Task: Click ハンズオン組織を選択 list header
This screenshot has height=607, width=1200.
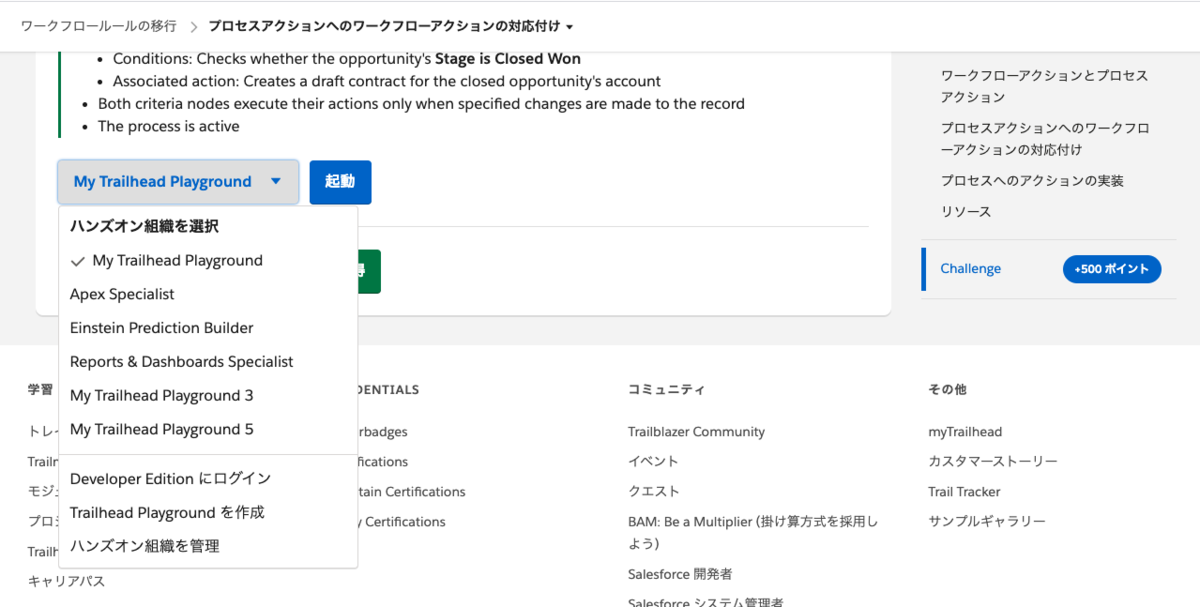Action: (144, 226)
